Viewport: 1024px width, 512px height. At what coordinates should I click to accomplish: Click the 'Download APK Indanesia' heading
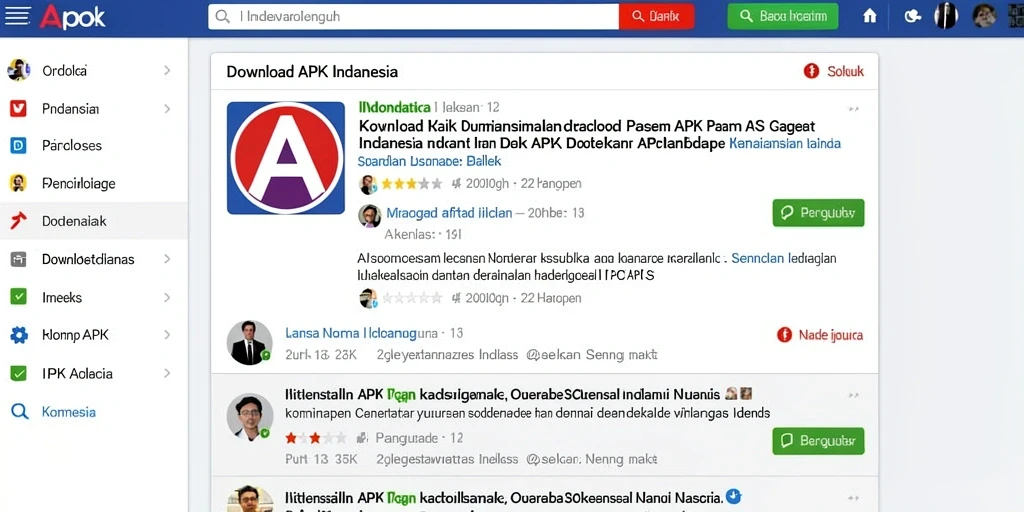pyautogui.click(x=312, y=72)
